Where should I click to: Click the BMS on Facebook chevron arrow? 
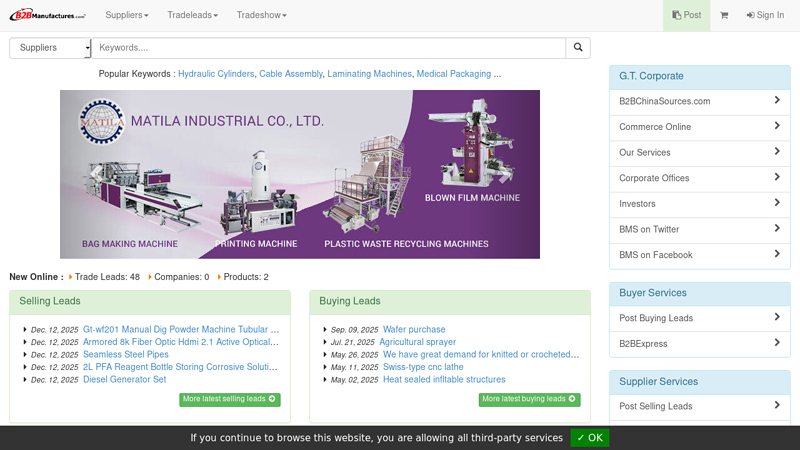777,254
